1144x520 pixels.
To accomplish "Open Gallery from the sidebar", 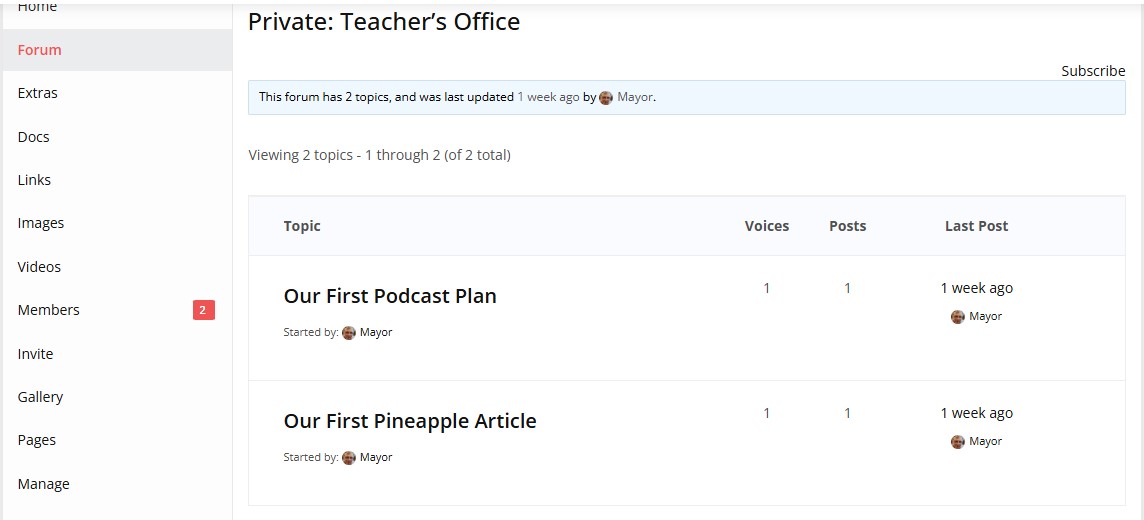I will pos(40,397).
